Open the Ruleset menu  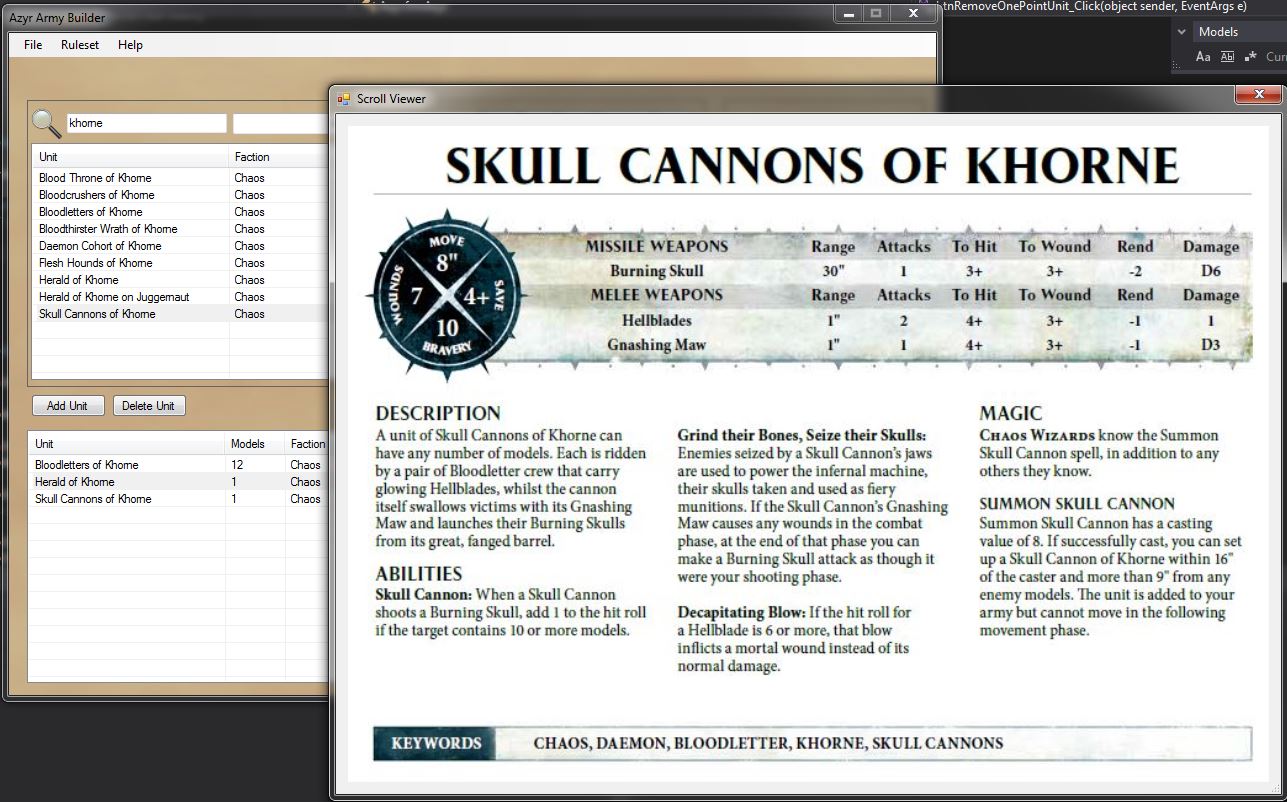pos(80,45)
